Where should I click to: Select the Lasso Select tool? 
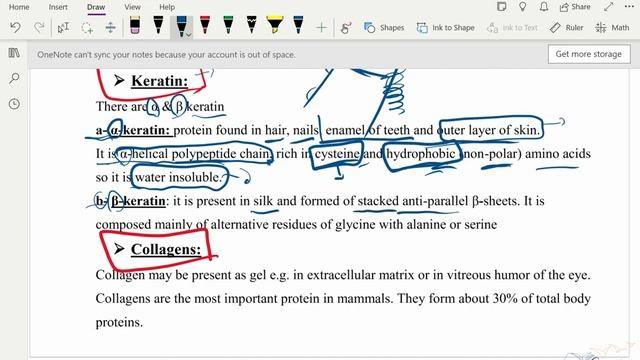(87, 28)
